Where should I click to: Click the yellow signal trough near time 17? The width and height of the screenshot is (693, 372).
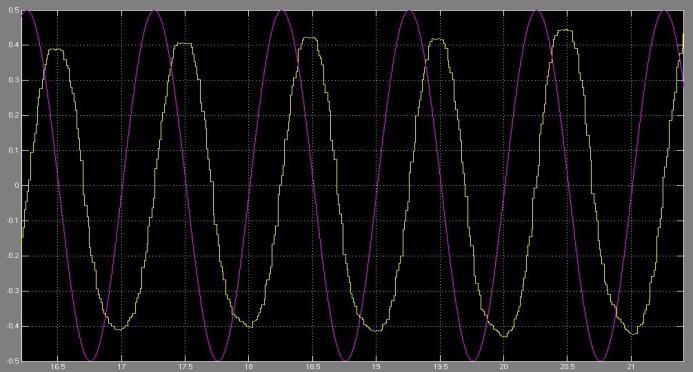pos(119,329)
